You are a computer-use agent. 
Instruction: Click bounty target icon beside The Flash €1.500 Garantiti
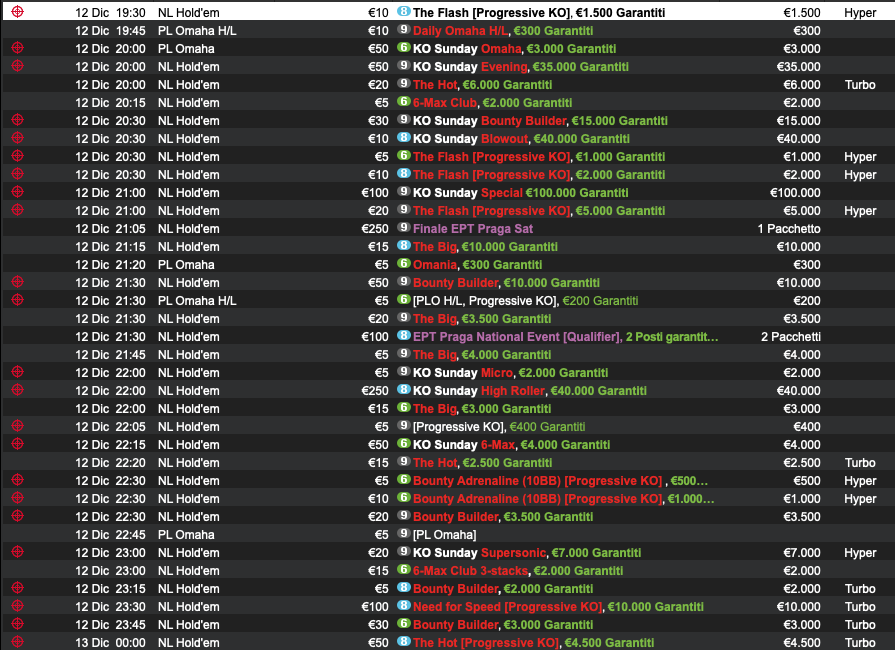(17, 12)
